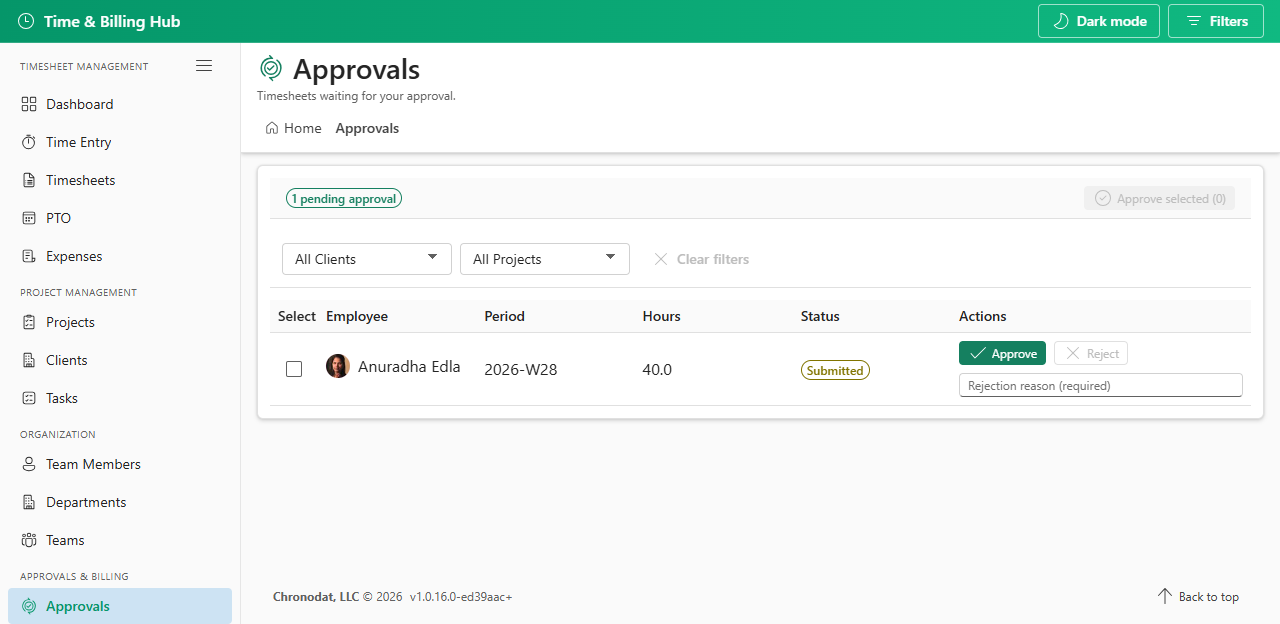
Task: Click the Filters lines icon
Action: tap(1193, 21)
